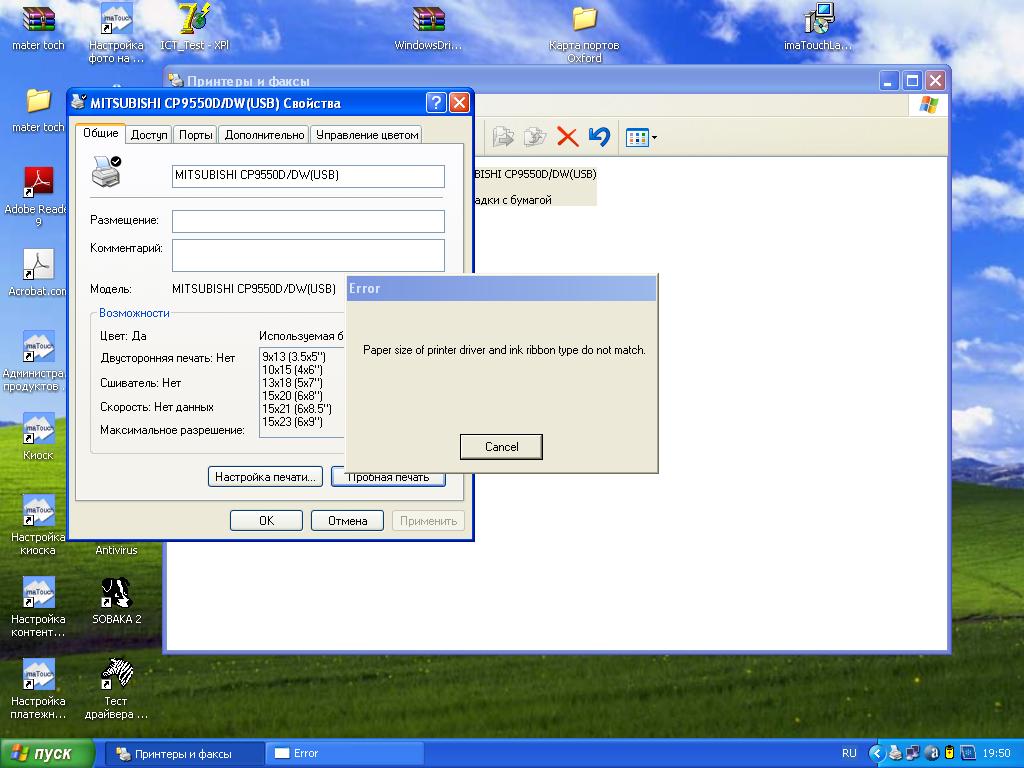
Task: Click the Пробная печать button
Action: point(388,477)
